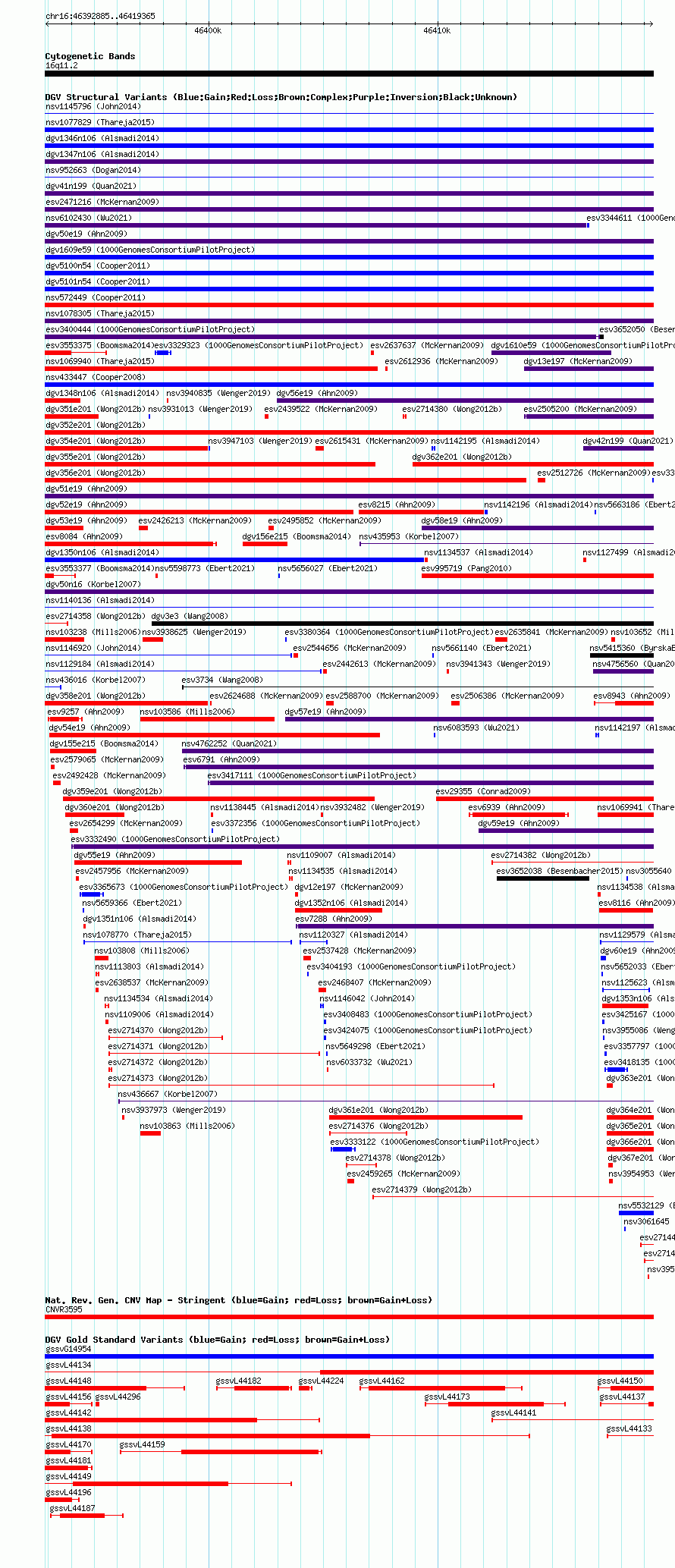Open nsv3947103 (Wenger2019) variant

click(260, 441)
